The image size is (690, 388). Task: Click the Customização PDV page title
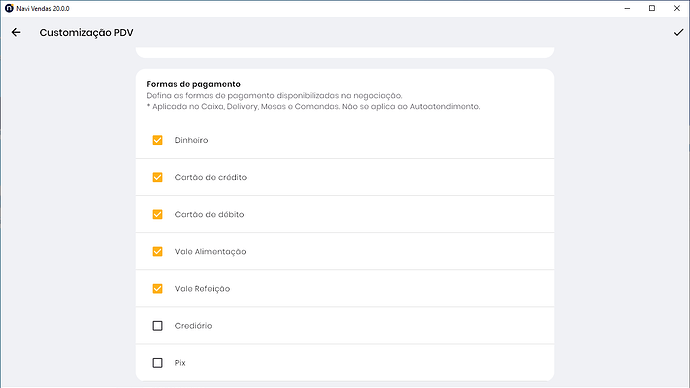[86, 33]
